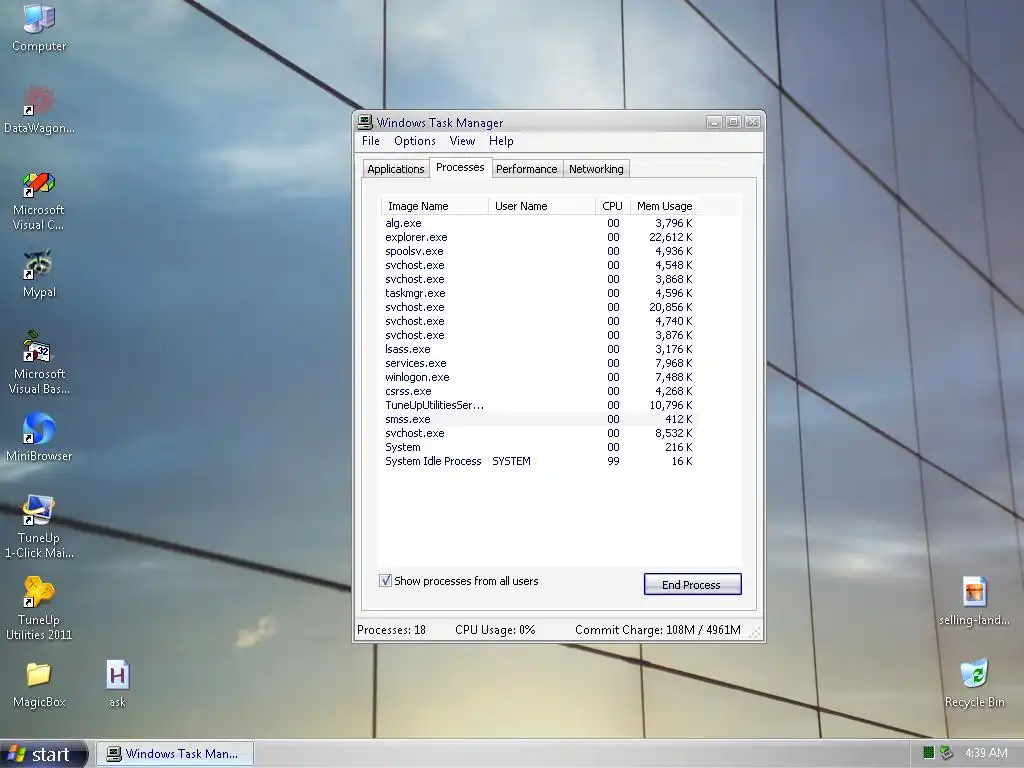
Task: Open the Options menu
Action: [415, 141]
